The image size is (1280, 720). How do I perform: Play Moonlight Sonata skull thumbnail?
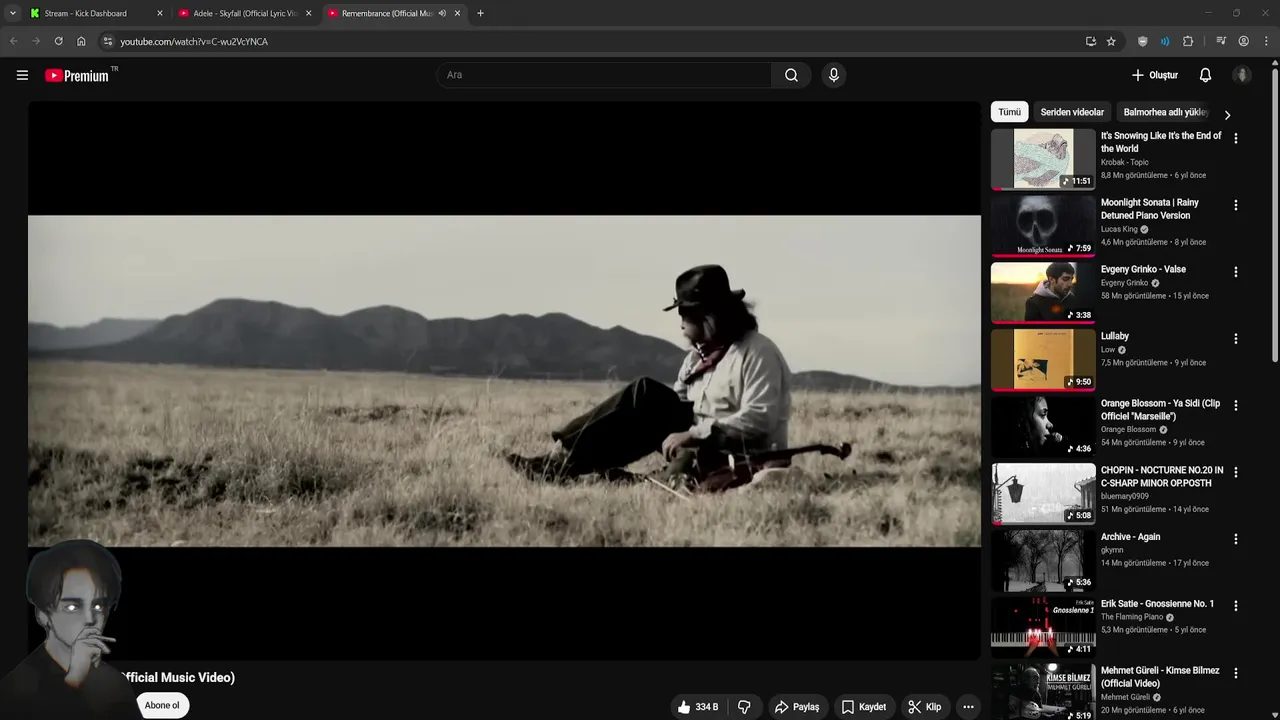tap(1043, 225)
